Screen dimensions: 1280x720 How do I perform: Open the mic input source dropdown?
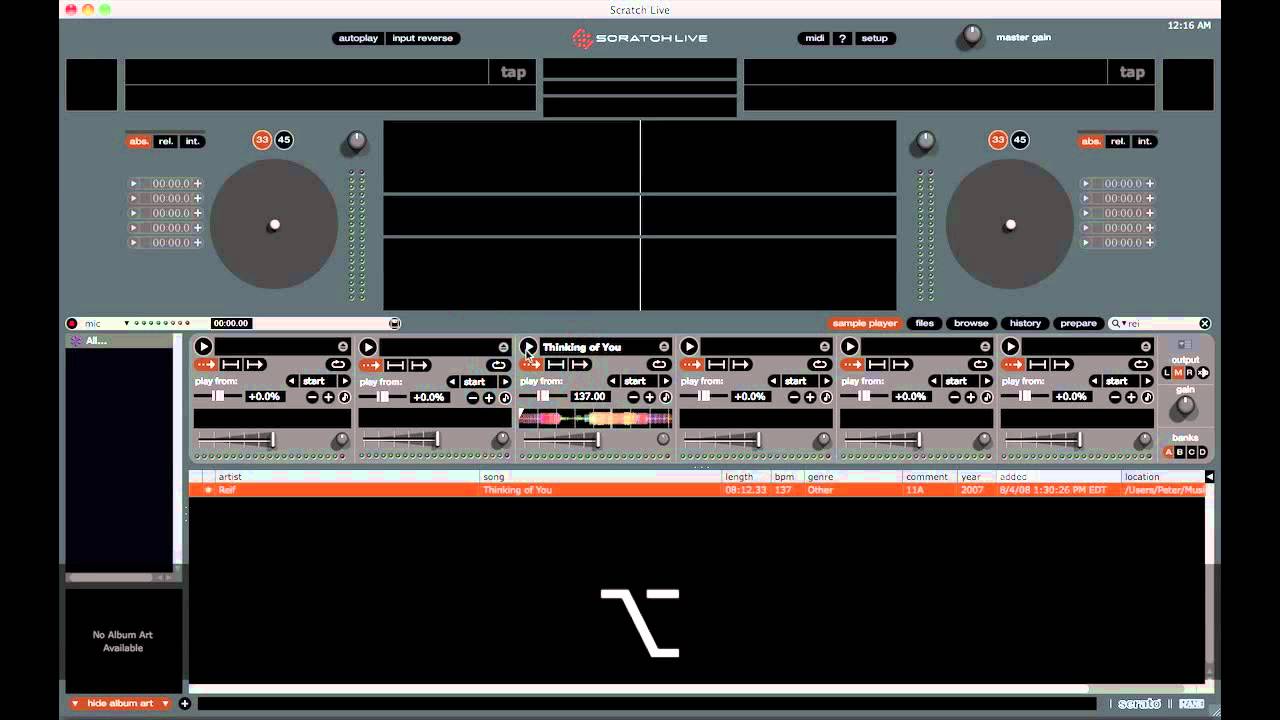(127, 324)
